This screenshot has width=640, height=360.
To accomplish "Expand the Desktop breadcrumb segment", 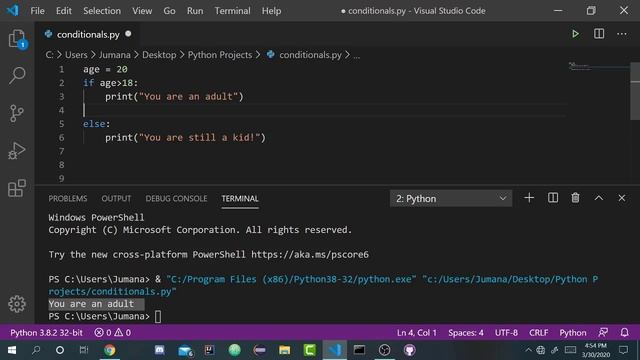I will pos(159,55).
